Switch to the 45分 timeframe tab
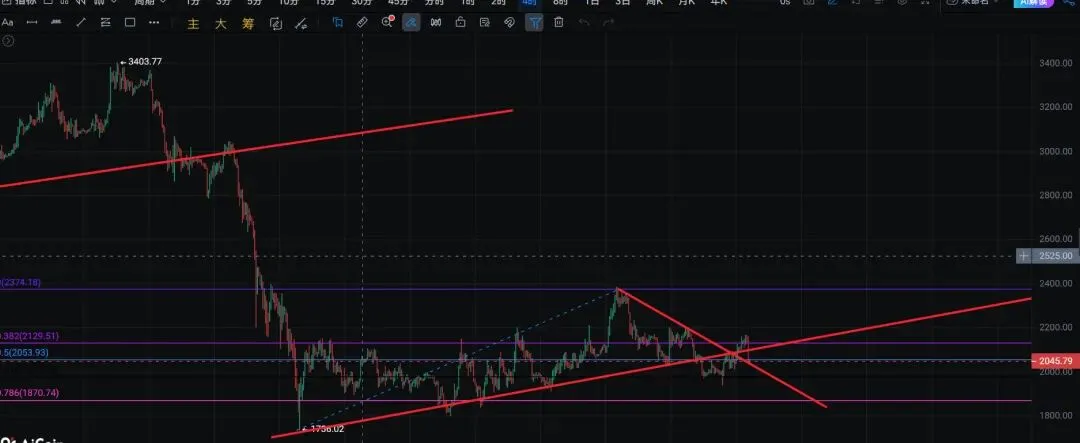The image size is (1080, 443). (x=399, y=3)
